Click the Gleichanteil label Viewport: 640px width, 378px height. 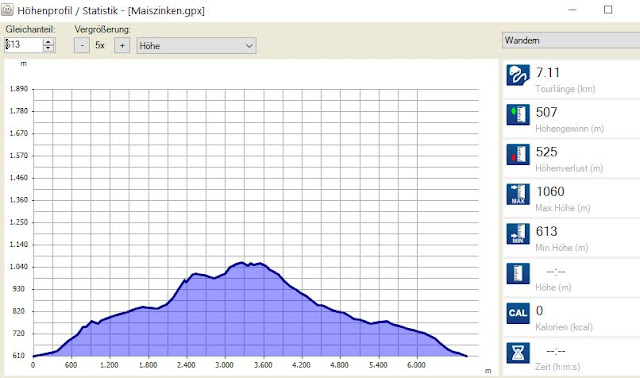(x=30, y=29)
